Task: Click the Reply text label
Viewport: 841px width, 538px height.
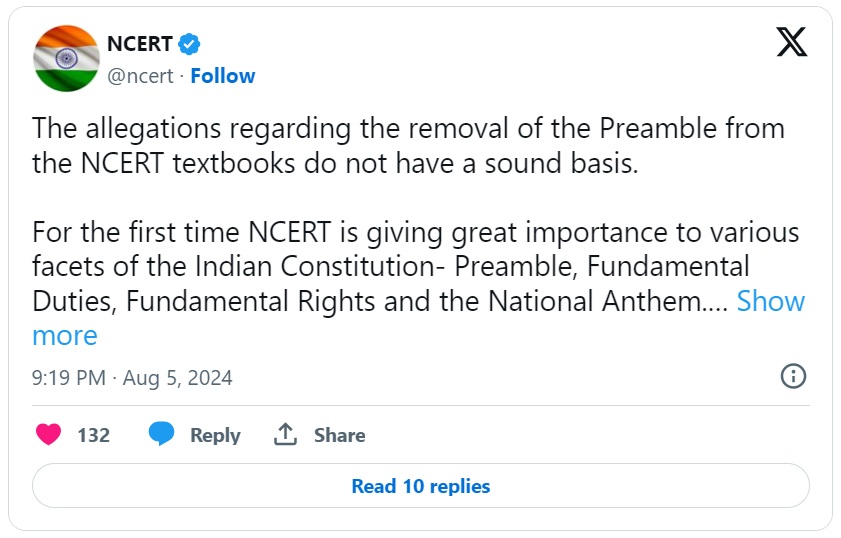Action: [x=215, y=435]
